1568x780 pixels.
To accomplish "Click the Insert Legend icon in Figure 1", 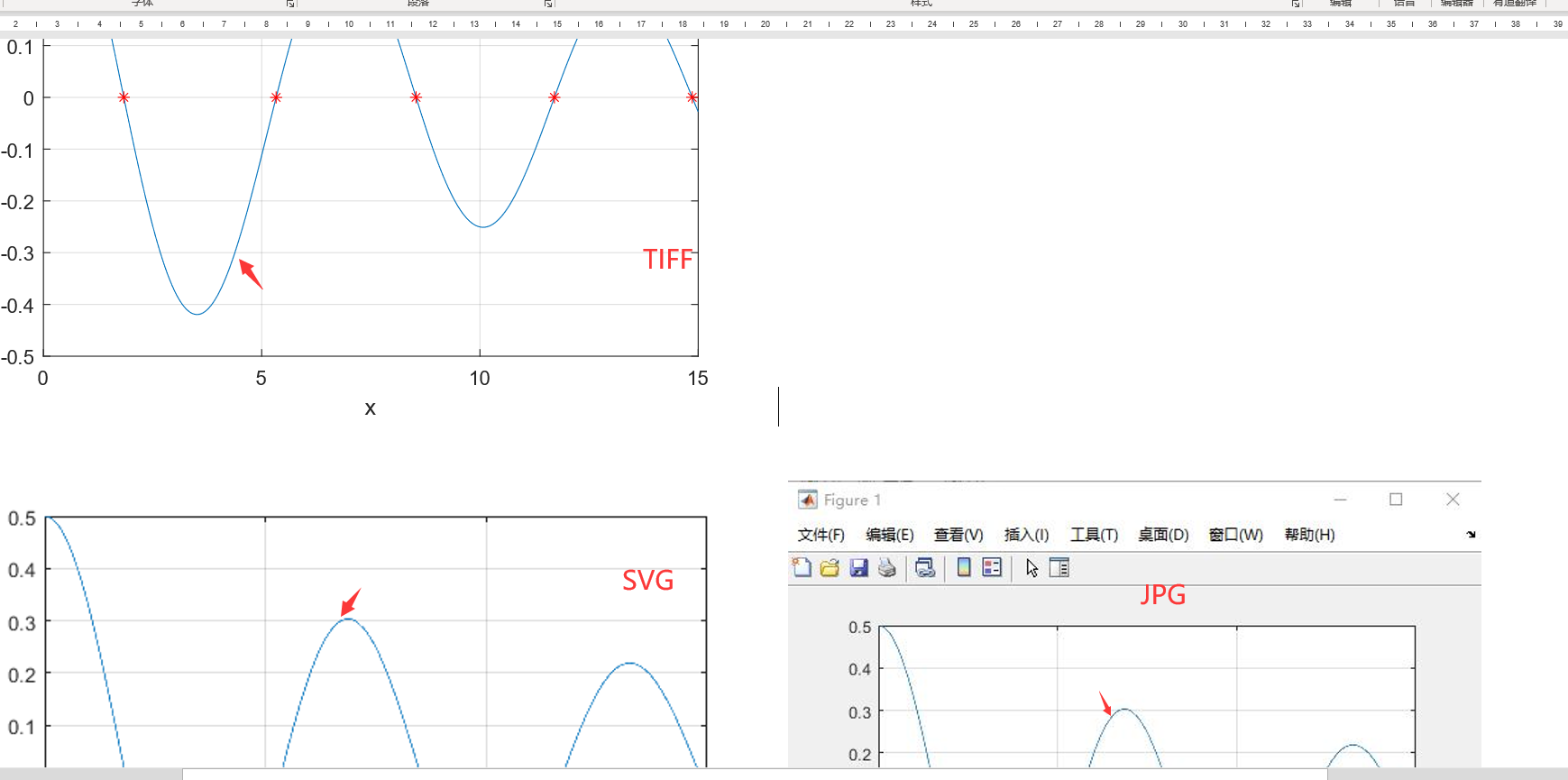I will point(992,567).
